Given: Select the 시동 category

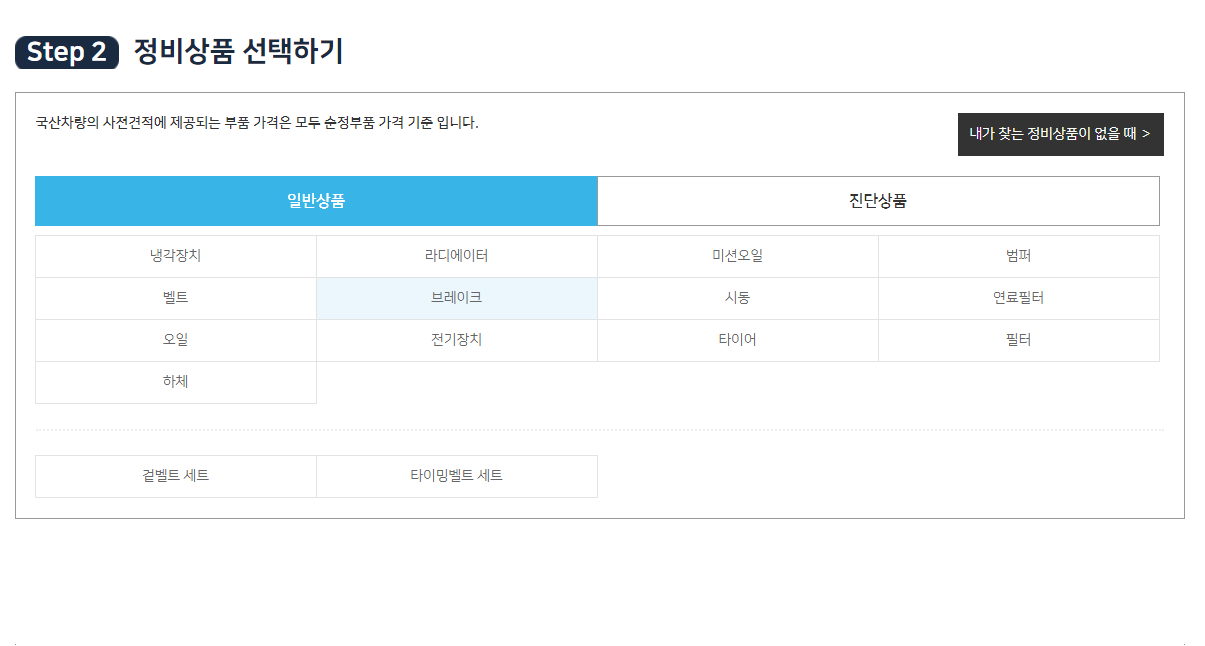Looking at the screenshot, I should 738,298.
